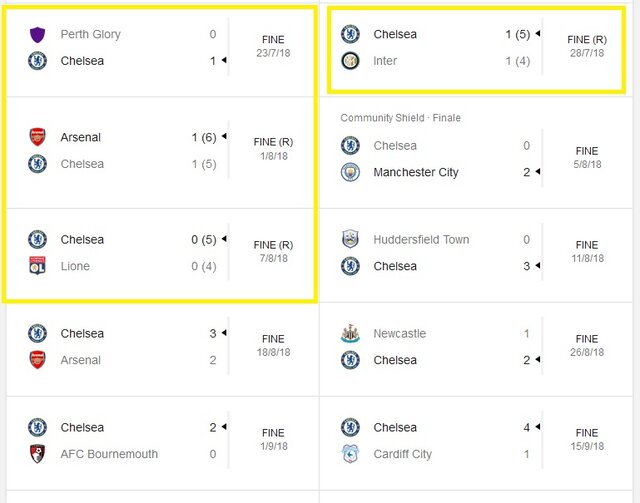Click the AFC Bournemouth crest
Image resolution: width=640 pixels, height=503 pixels.
pyautogui.click(x=37, y=454)
